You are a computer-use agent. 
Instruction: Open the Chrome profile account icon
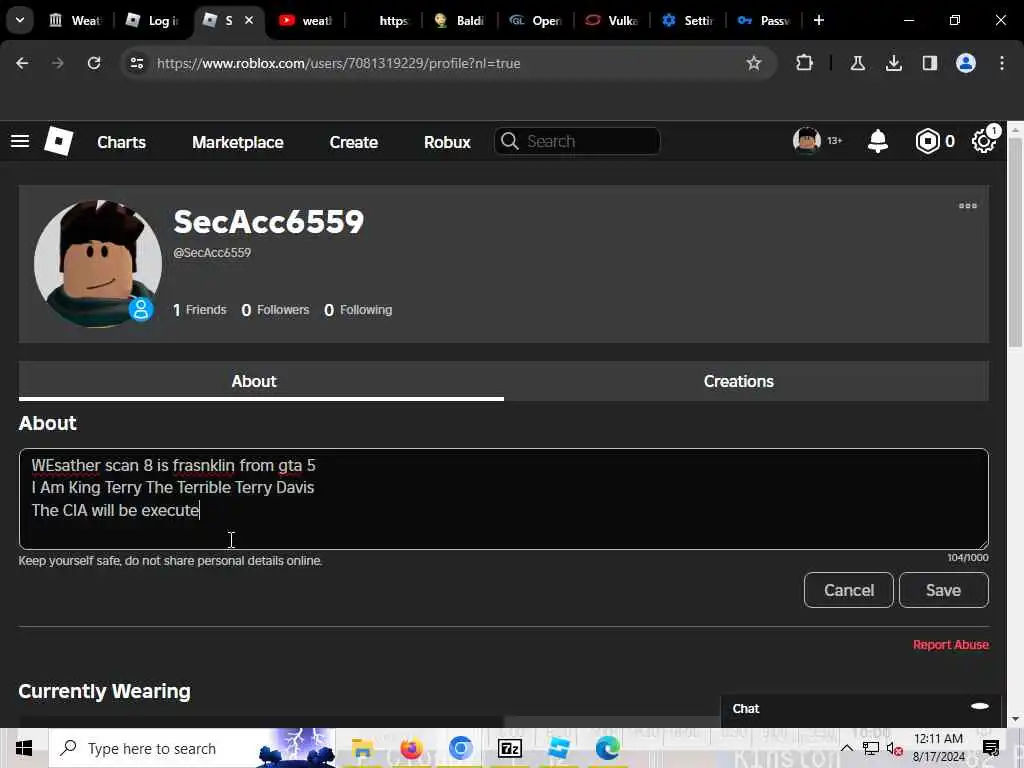coord(966,63)
